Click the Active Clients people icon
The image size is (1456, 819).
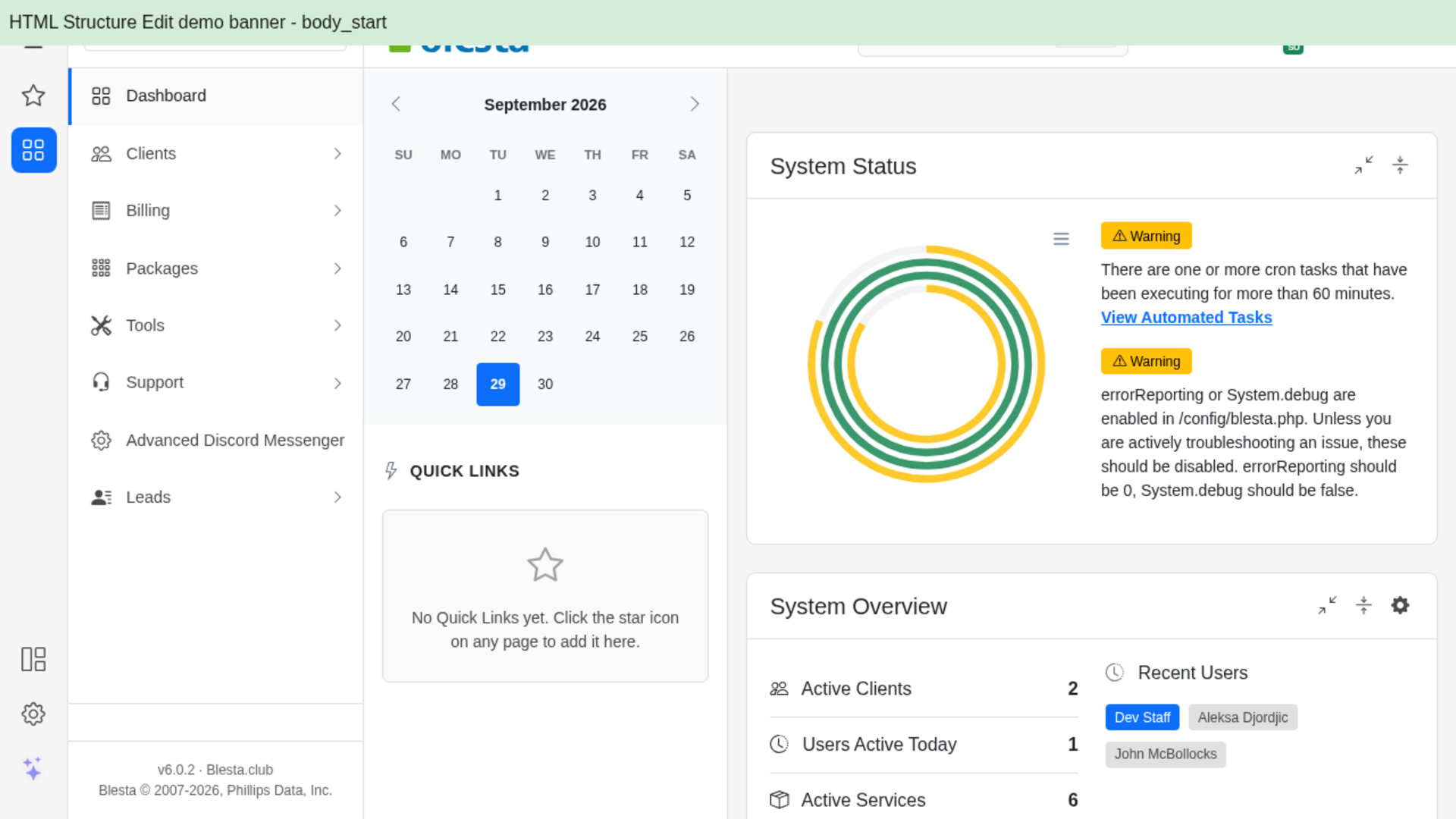coord(779,689)
